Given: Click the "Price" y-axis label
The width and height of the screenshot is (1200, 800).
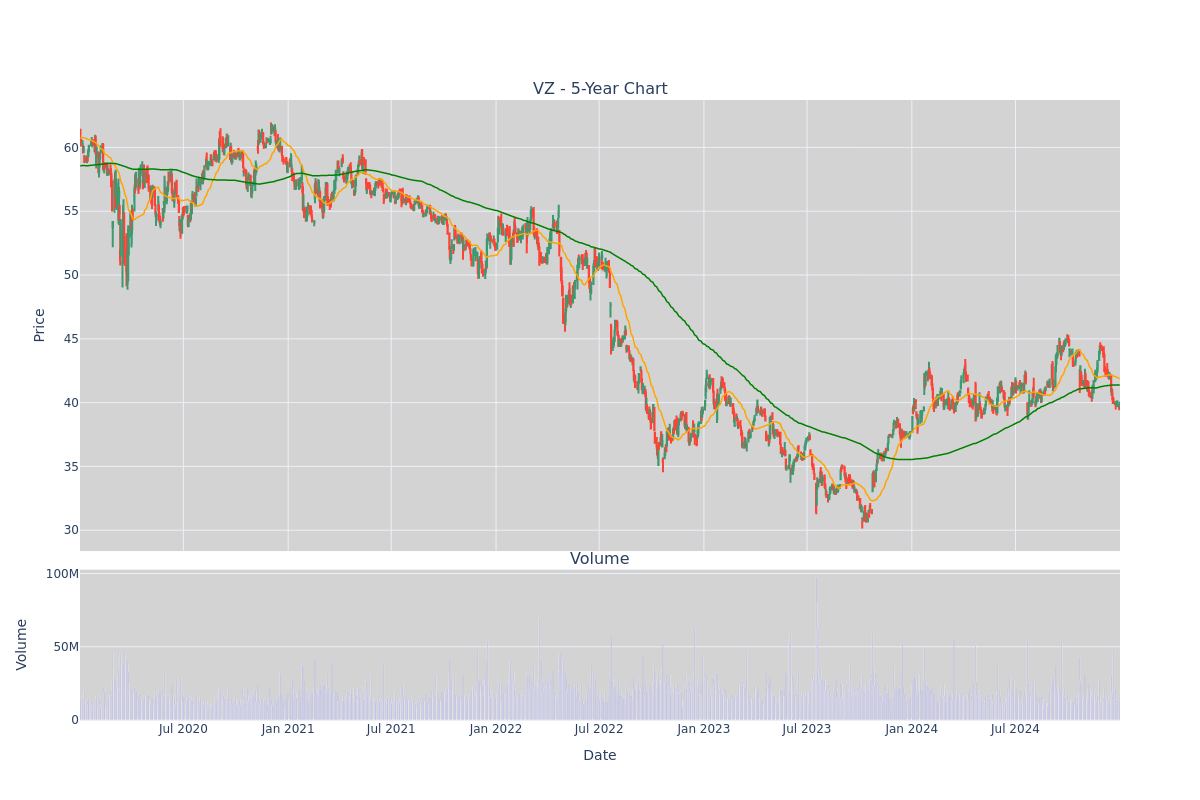Looking at the screenshot, I should click(40, 325).
